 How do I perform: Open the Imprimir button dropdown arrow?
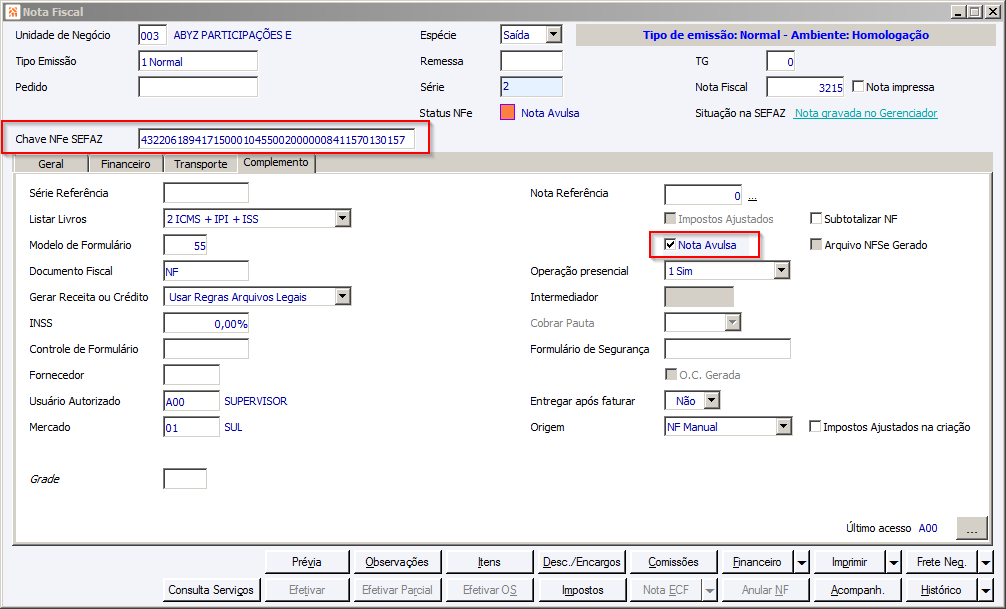(x=894, y=562)
